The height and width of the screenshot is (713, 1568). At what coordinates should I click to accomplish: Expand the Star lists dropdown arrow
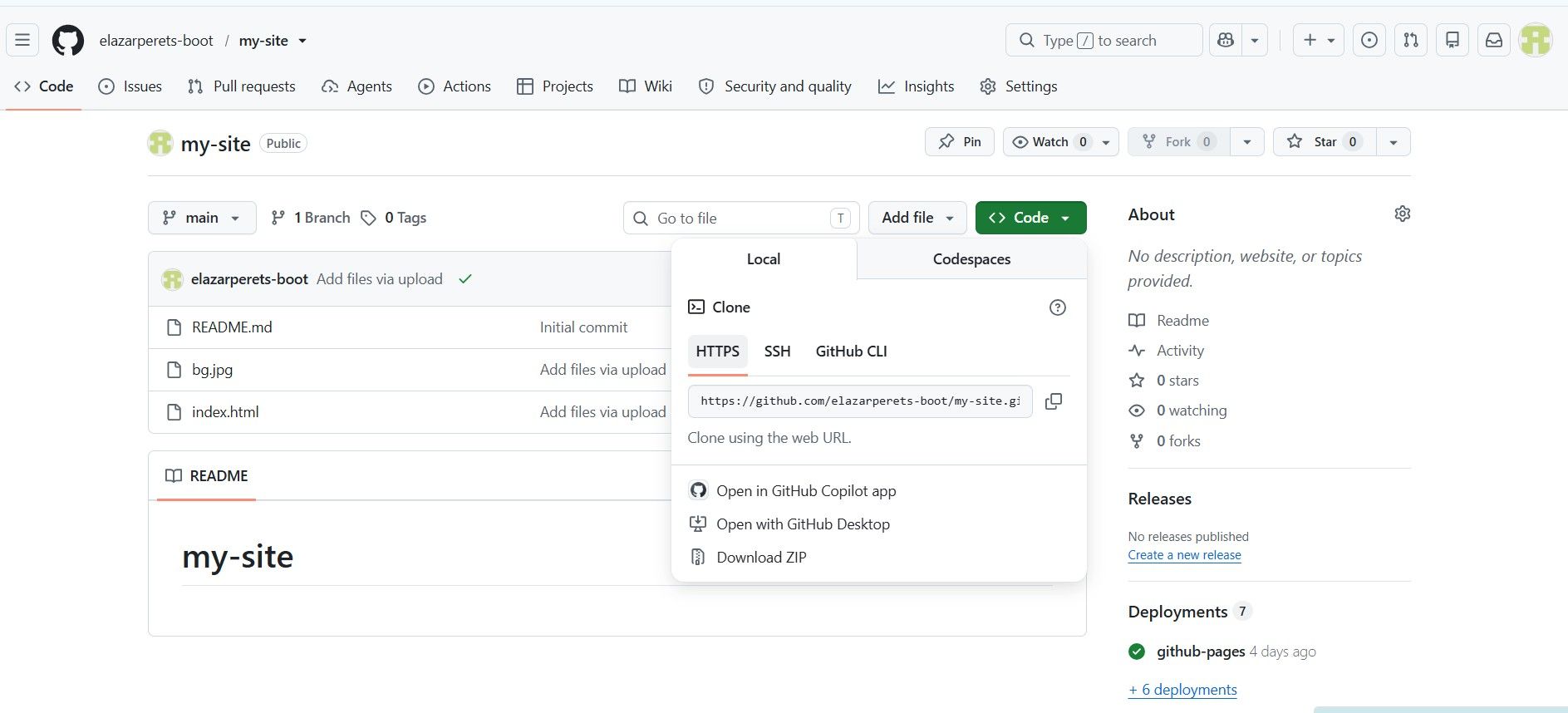coord(1394,142)
